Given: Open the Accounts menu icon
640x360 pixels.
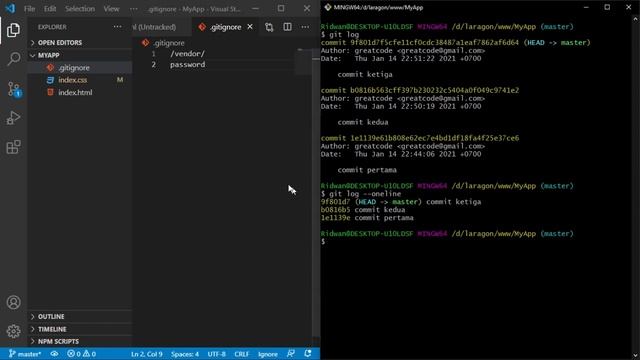Looking at the screenshot, I should (13, 302).
